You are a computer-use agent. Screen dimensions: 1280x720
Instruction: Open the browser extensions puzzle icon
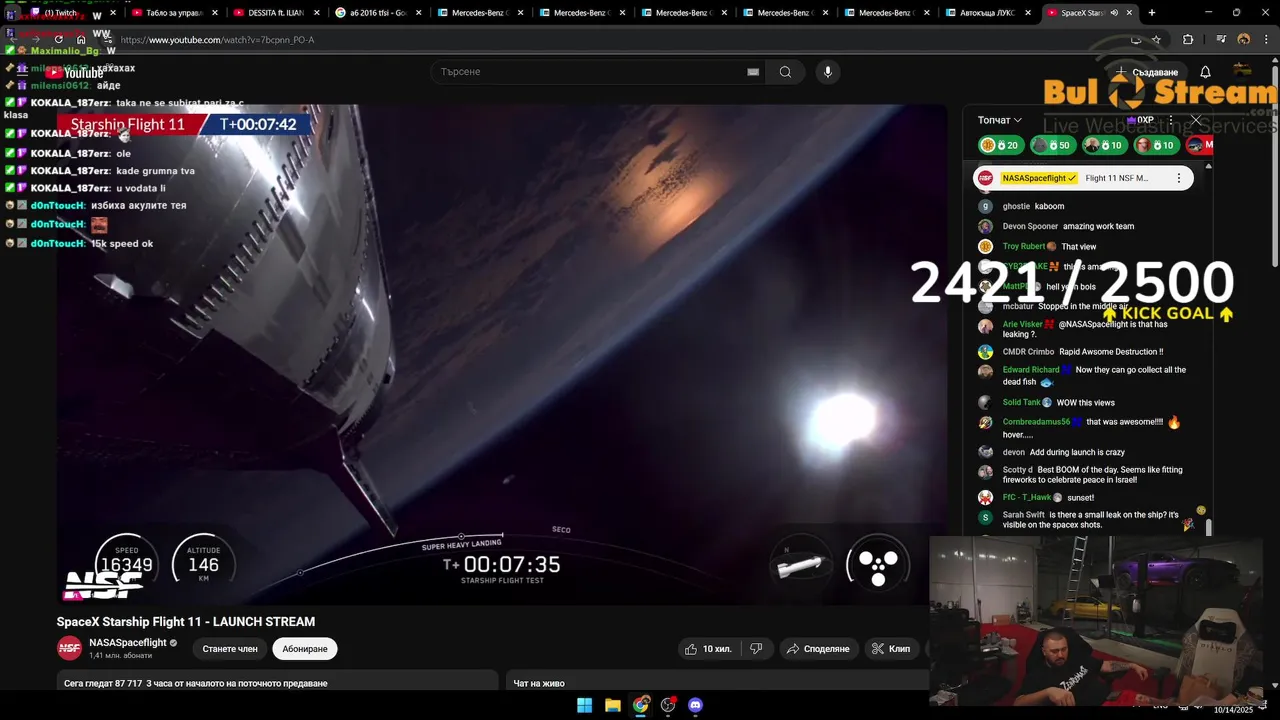(1188, 40)
